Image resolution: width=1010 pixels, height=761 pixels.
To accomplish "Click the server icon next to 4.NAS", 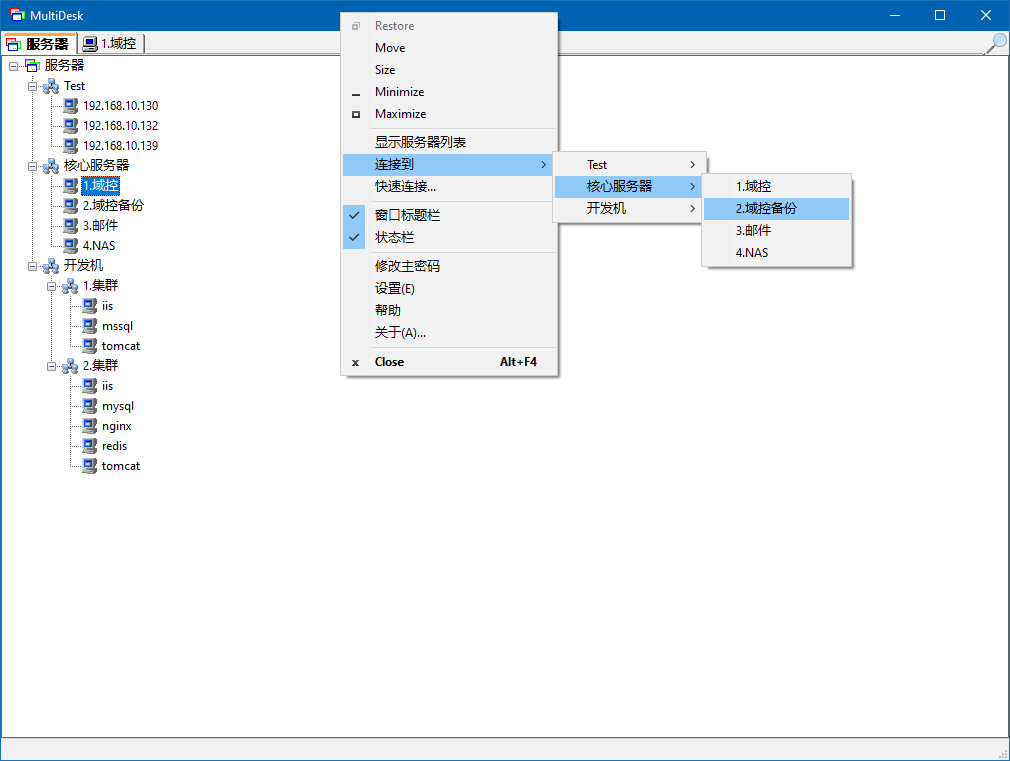I will coord(70,246).
